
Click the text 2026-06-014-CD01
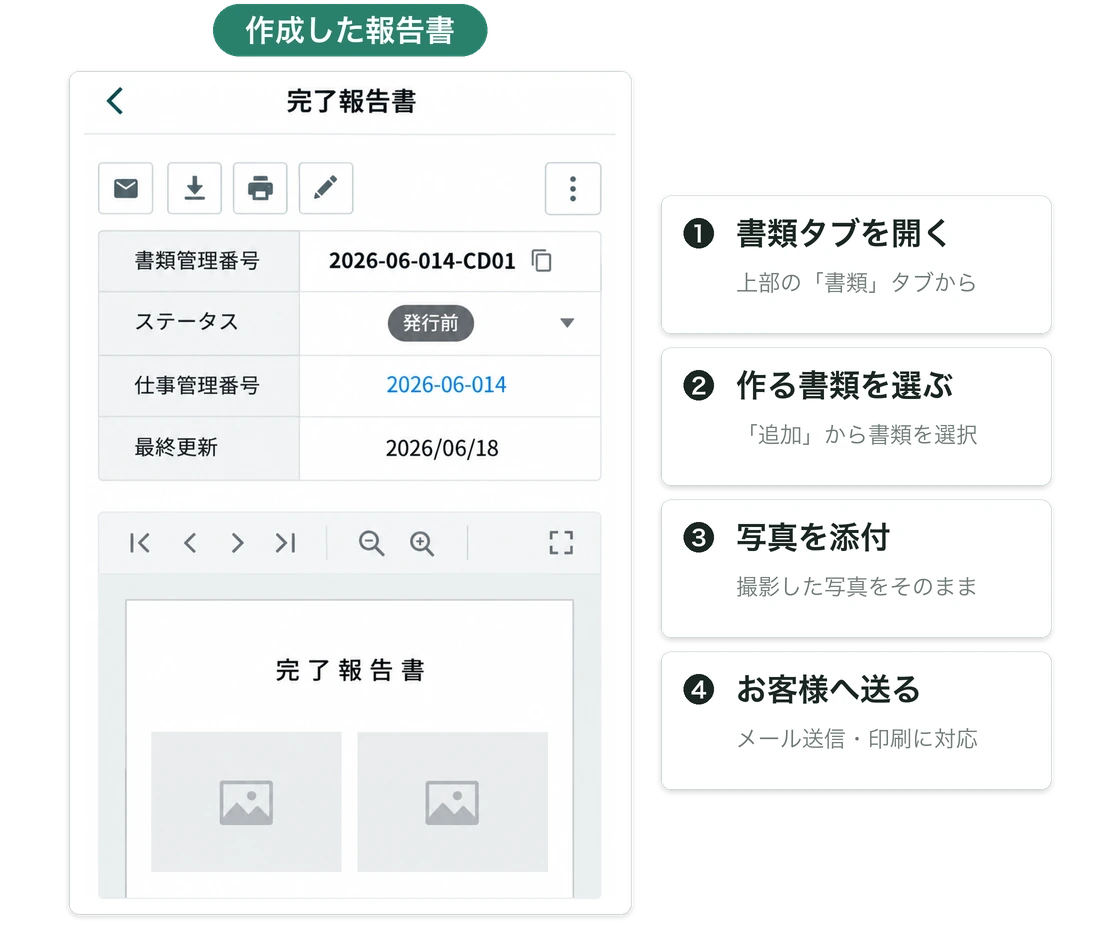point(422,261)
